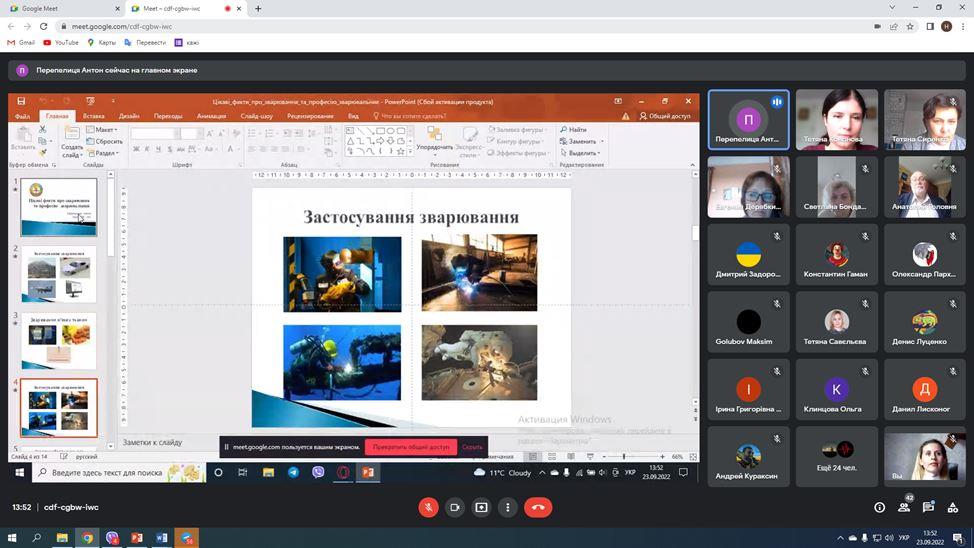Select slide 2 thumbnail in slide panel
Screen dimensions: 974x548
click(x=58, y=274)
